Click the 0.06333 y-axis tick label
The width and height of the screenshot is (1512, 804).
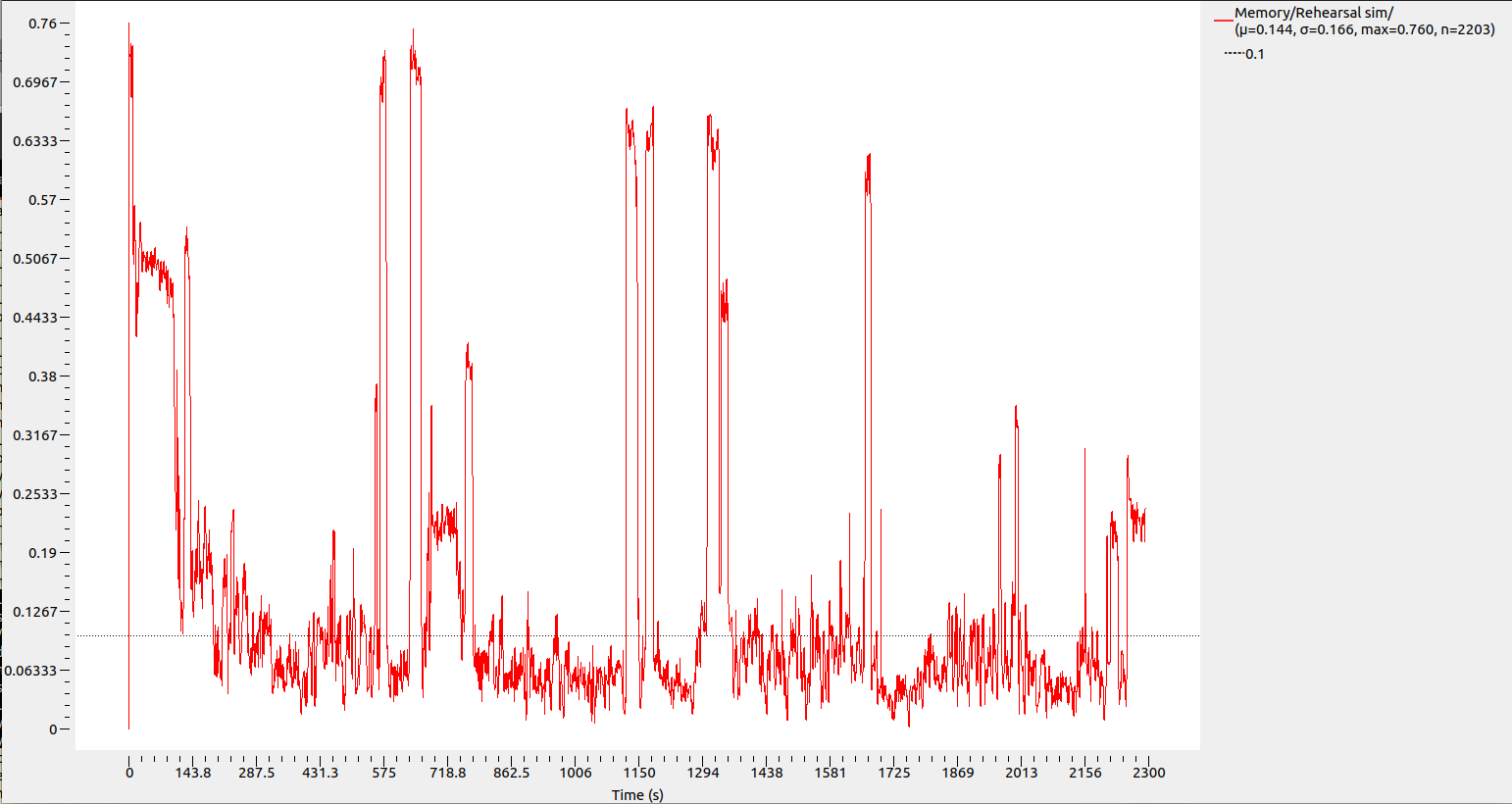point(31,671)
